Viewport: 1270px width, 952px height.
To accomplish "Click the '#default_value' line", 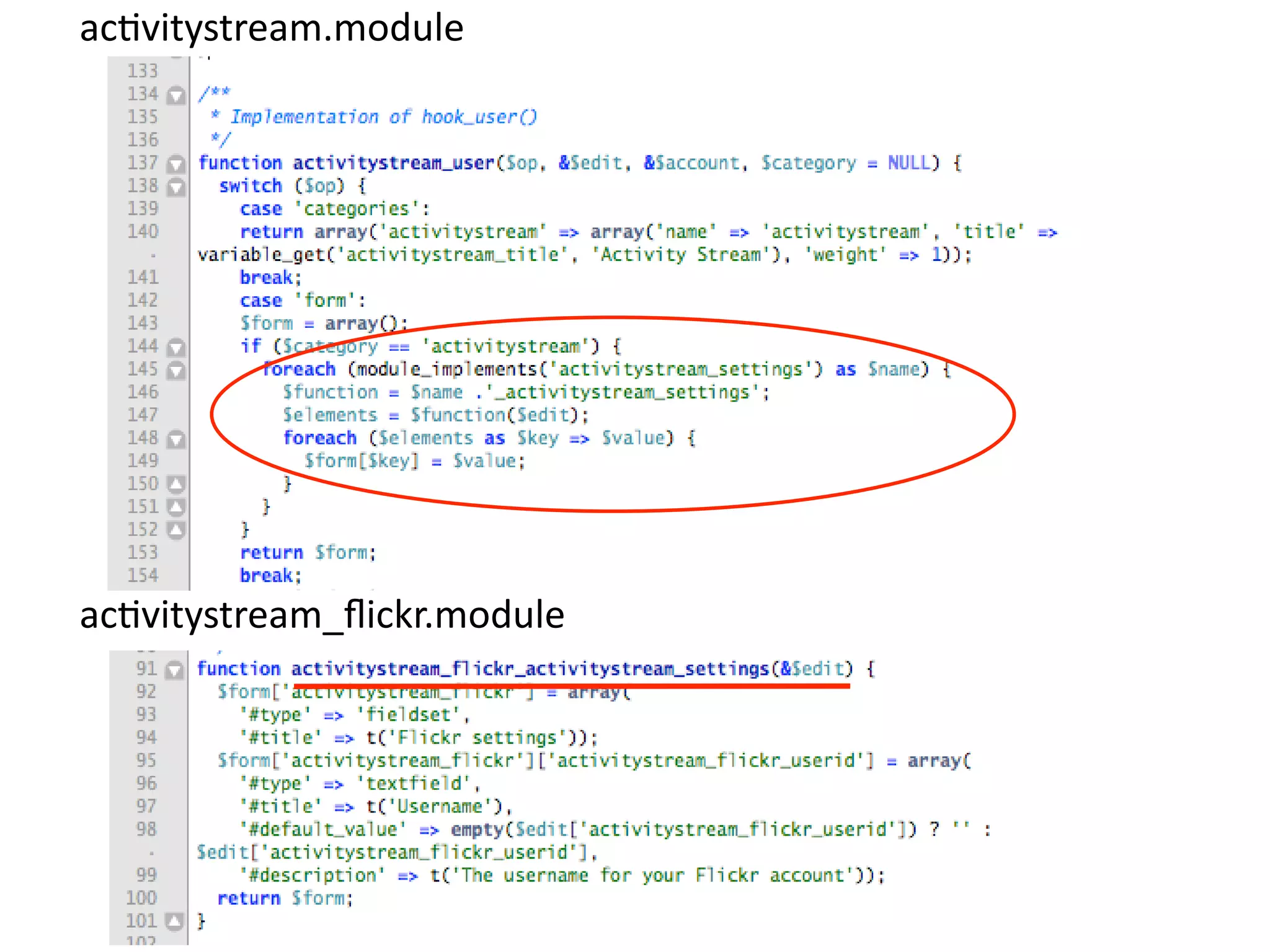I will (x=615, y=829).
